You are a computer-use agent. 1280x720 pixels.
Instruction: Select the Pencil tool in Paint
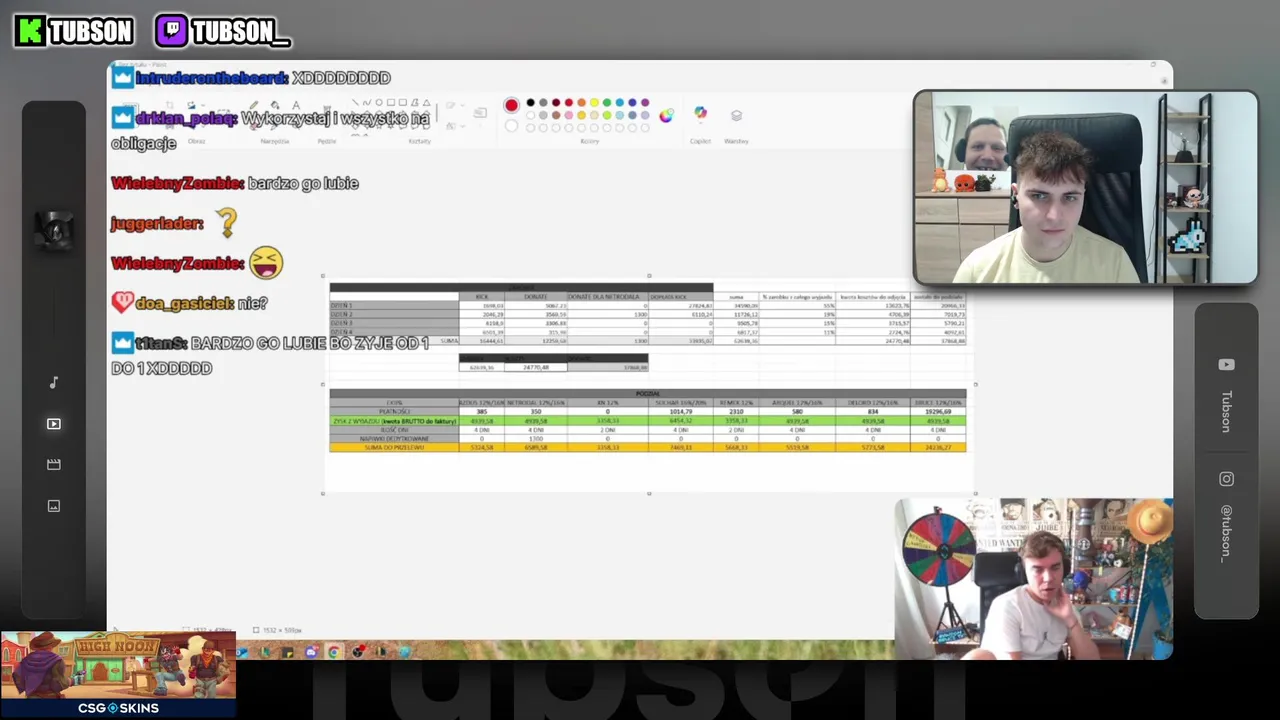(254, 104)
